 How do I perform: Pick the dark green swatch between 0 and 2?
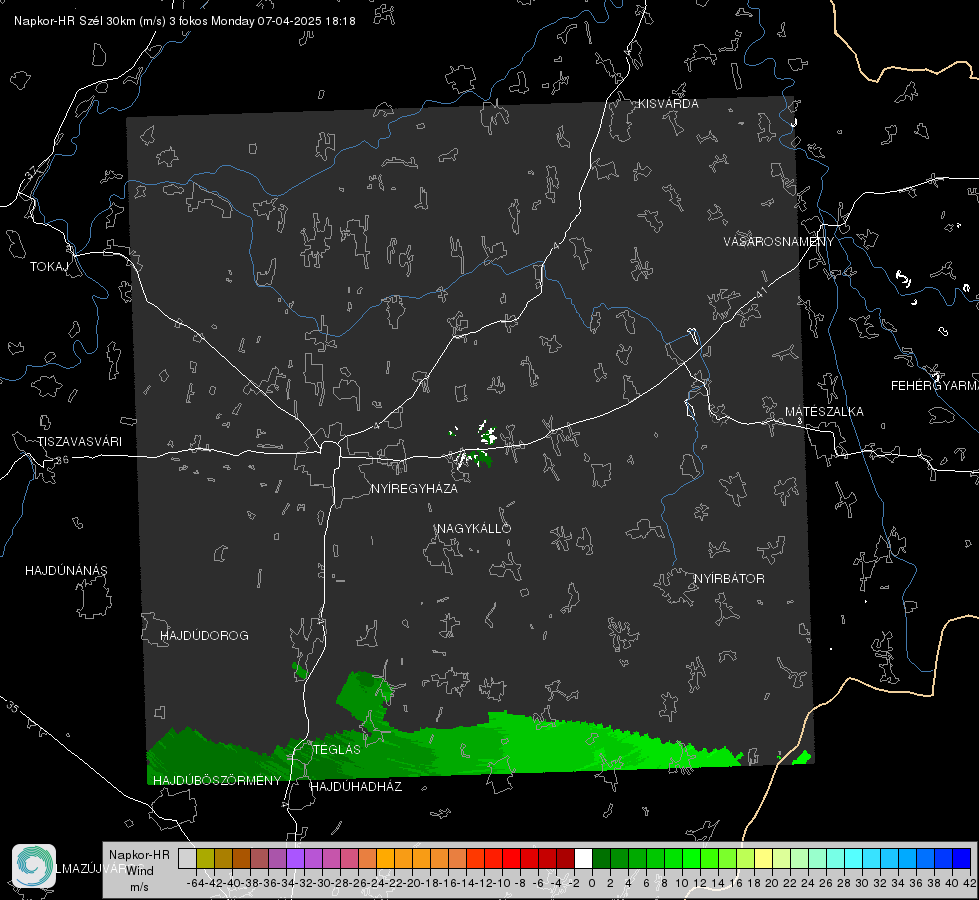tap(601, 859)
